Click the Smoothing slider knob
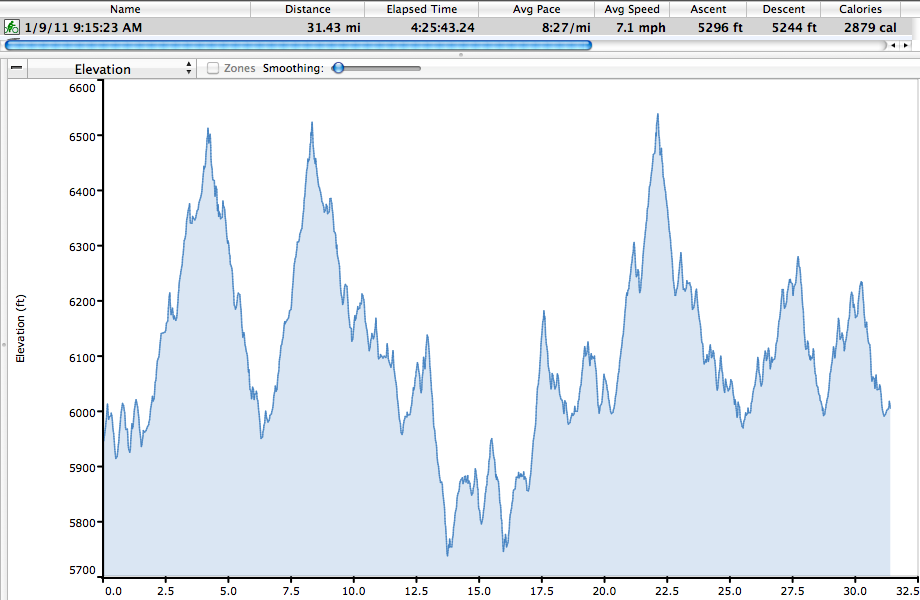The width and height of the screenshot is (920, 600). [x=339, y=68]
